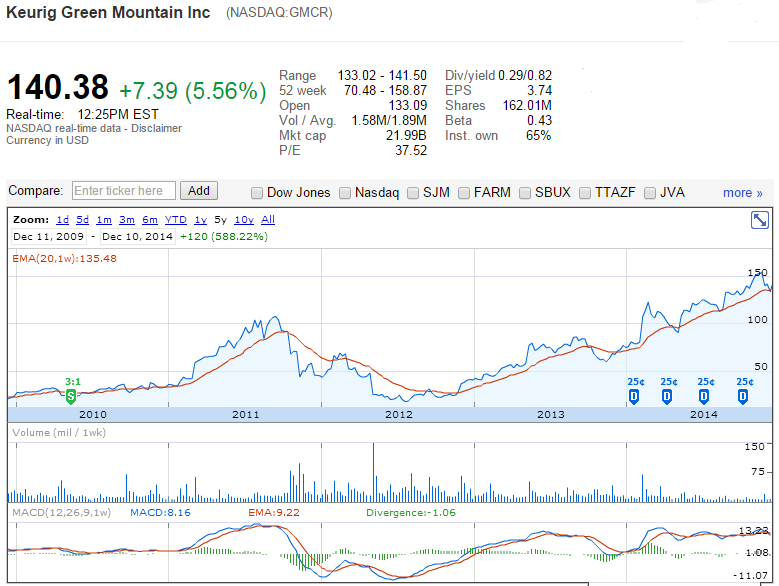Click the P/E value 37.52
Viewport: 779px width, 586px height.
click(x=411, y=150)
